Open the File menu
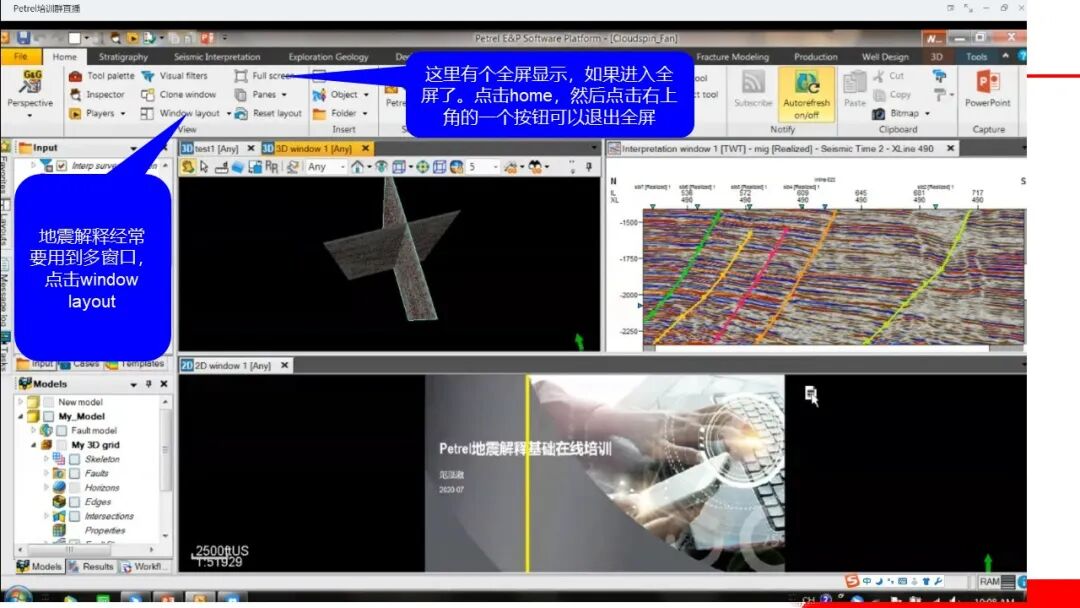1080x608 pixels. pyautogui.click(x=21, y=56)
